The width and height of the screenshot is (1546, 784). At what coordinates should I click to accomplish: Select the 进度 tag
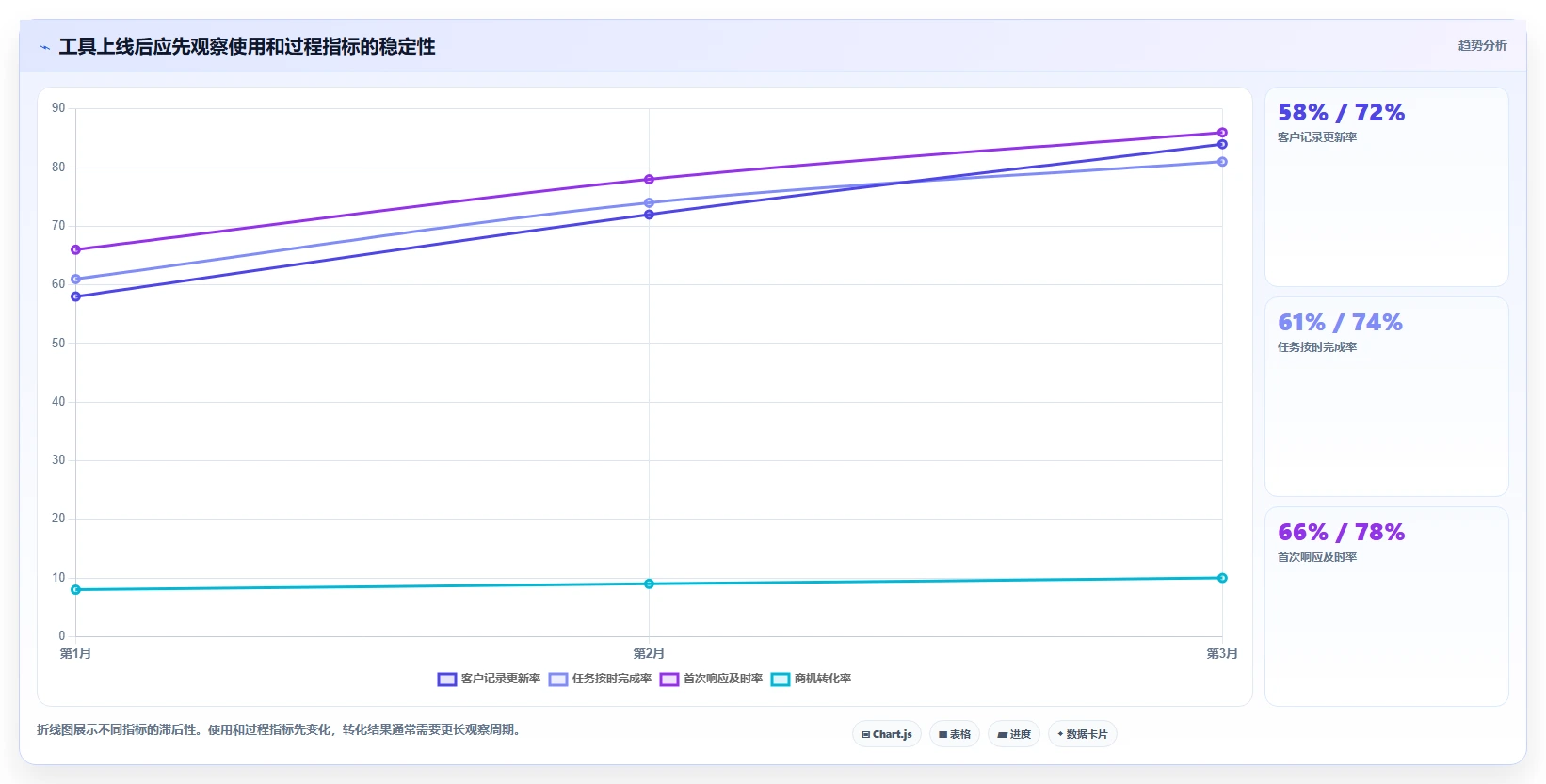tap(1014, 734)
